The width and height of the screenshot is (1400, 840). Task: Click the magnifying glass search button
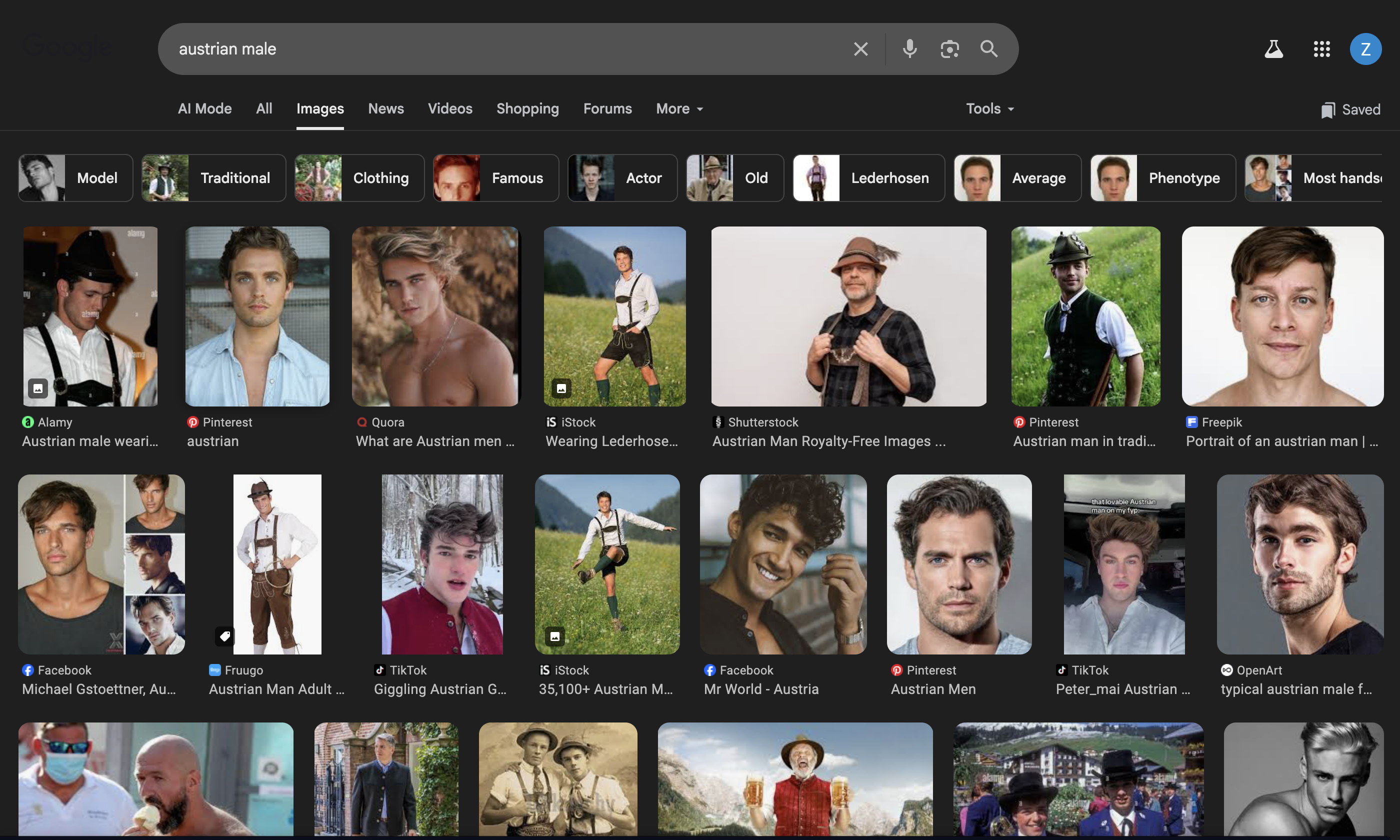(989, 49)
